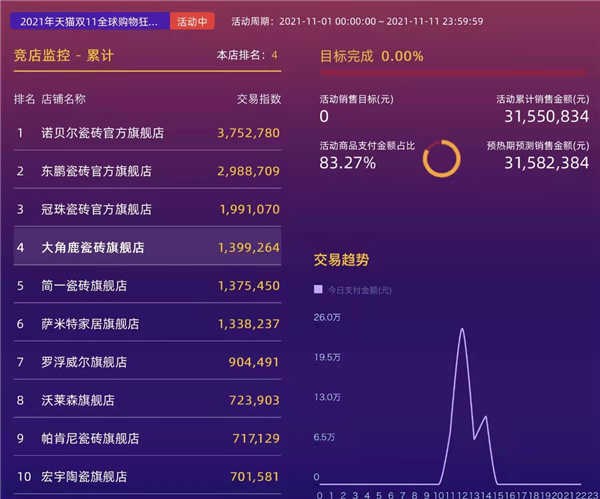This screenshot has height=499, width=600.
Task: Click the 83.27% payment ratio value
Action: pyautogui.click(x=347, y=163)
